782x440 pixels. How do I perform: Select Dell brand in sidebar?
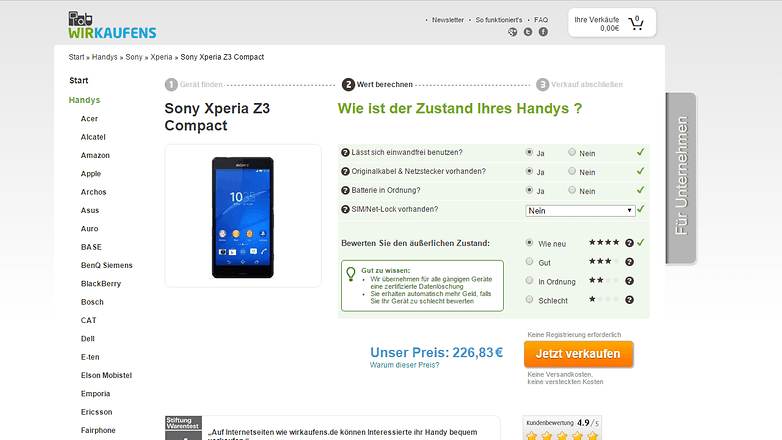pyautogui.click(x=88, y=339)
